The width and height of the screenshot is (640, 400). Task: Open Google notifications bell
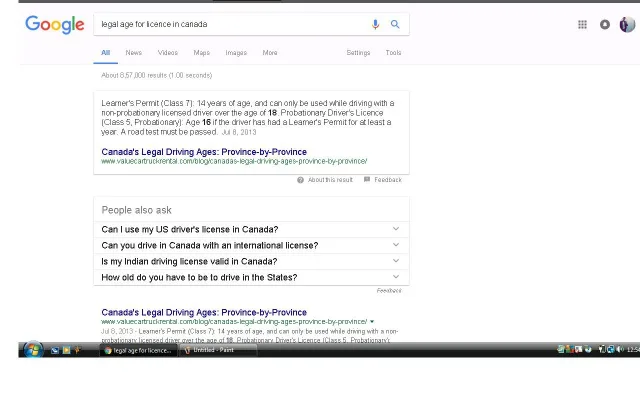click(x=605, y=24)
